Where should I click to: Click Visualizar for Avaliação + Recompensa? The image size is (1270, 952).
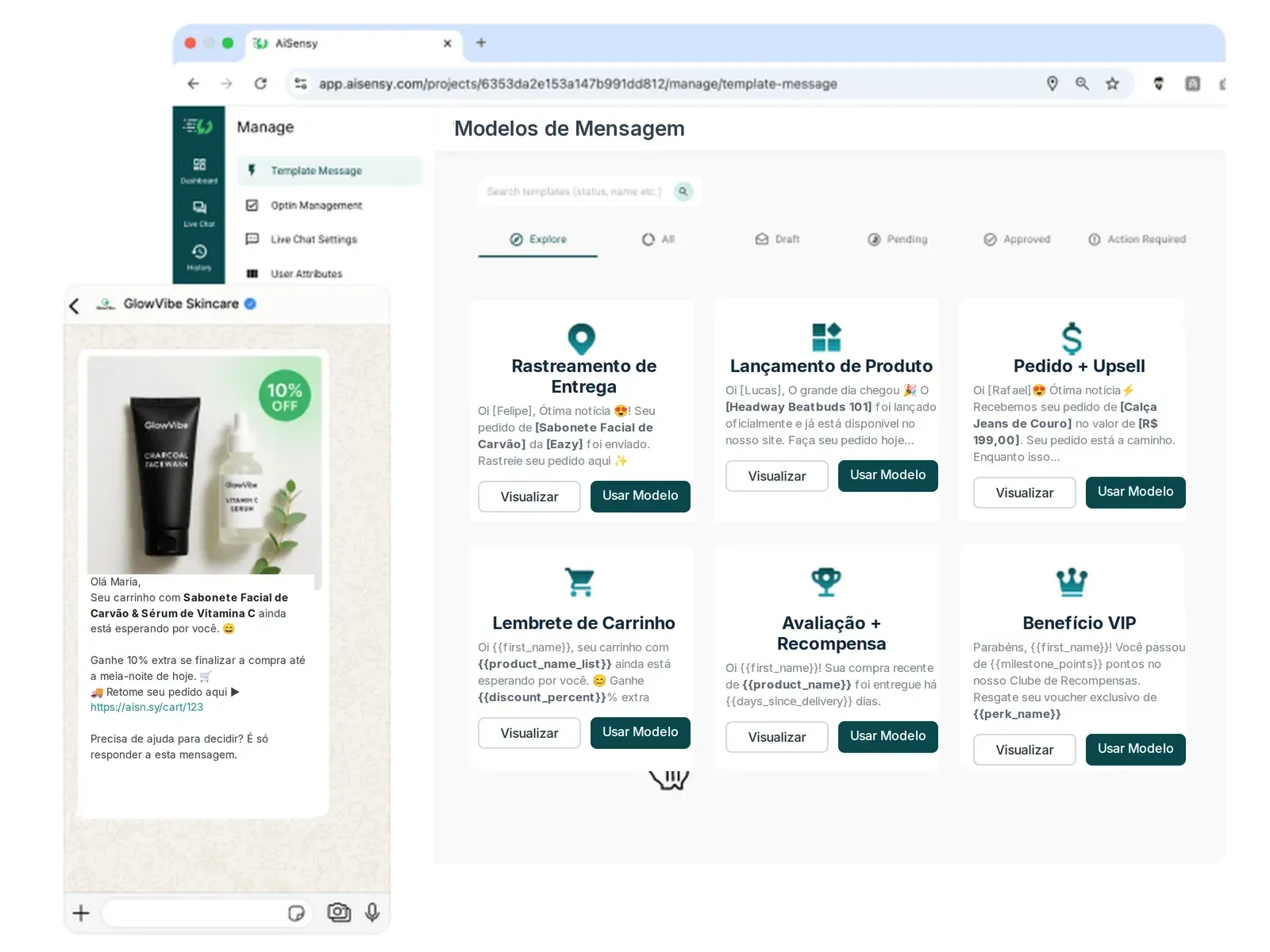(777, 737)
